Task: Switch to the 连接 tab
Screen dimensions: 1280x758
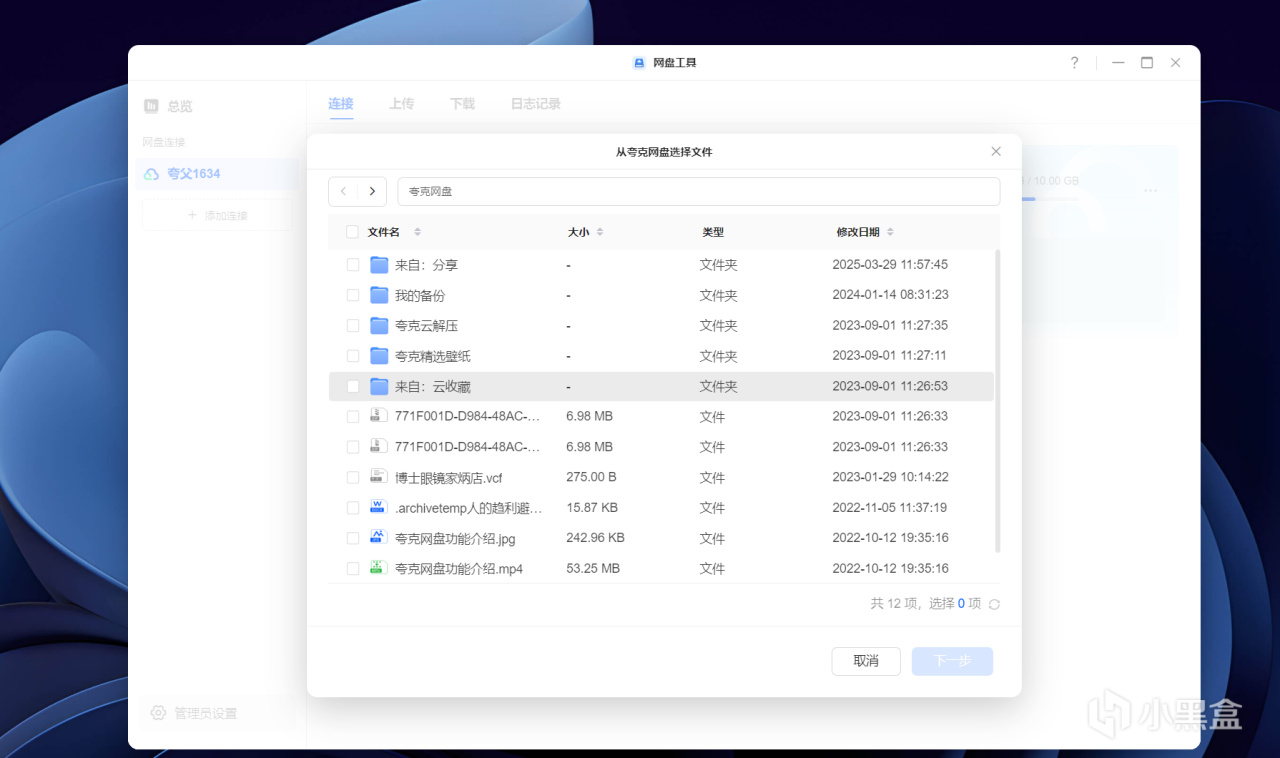Action: pos(341,104)
